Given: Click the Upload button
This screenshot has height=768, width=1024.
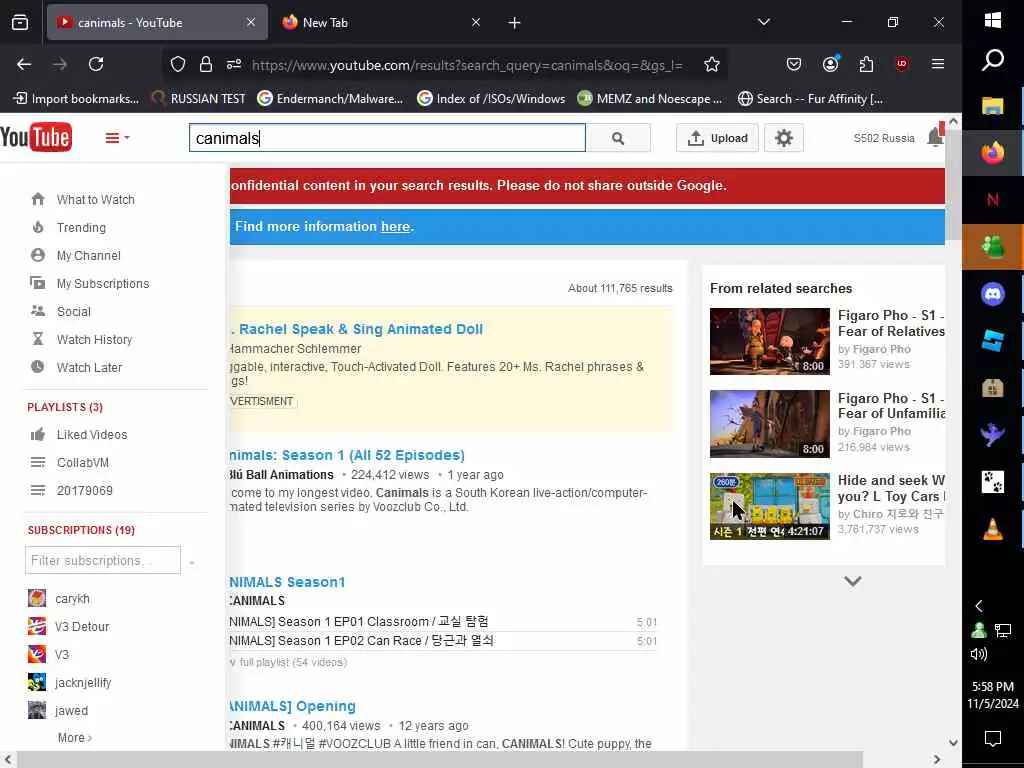Looking at the screenshot, I should point(717,138).
